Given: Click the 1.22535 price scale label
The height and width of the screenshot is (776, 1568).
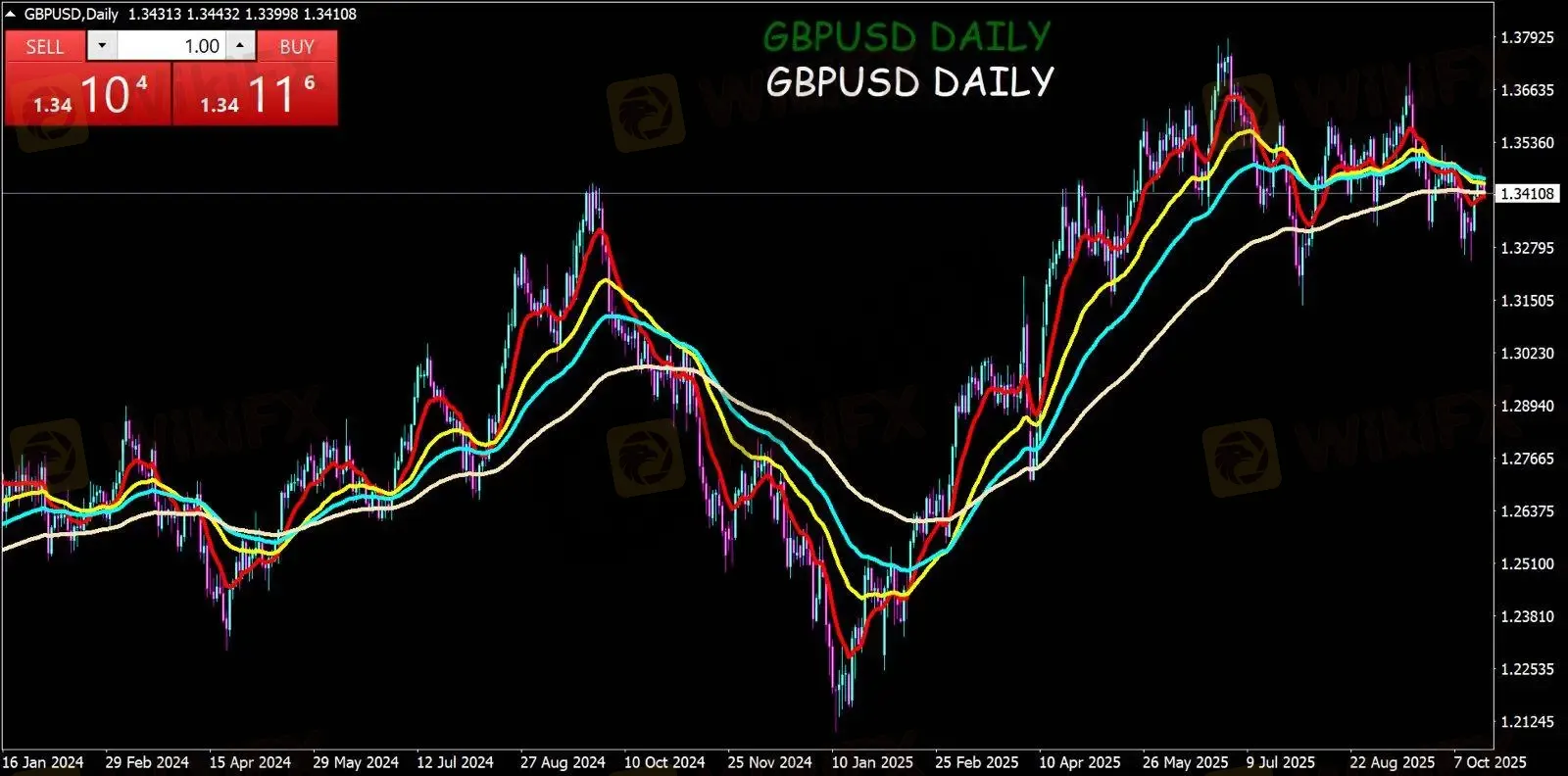Looking at the screenshot, I should (x=1528, y=669).
